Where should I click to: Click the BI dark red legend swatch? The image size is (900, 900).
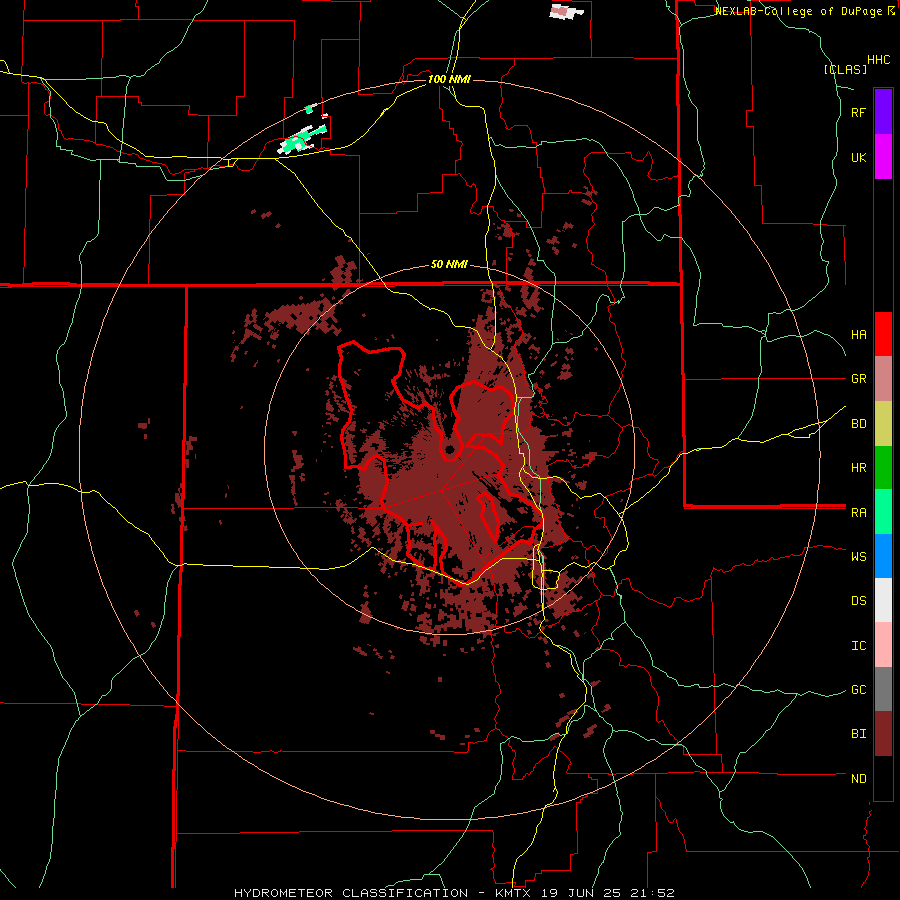point(883,734)
